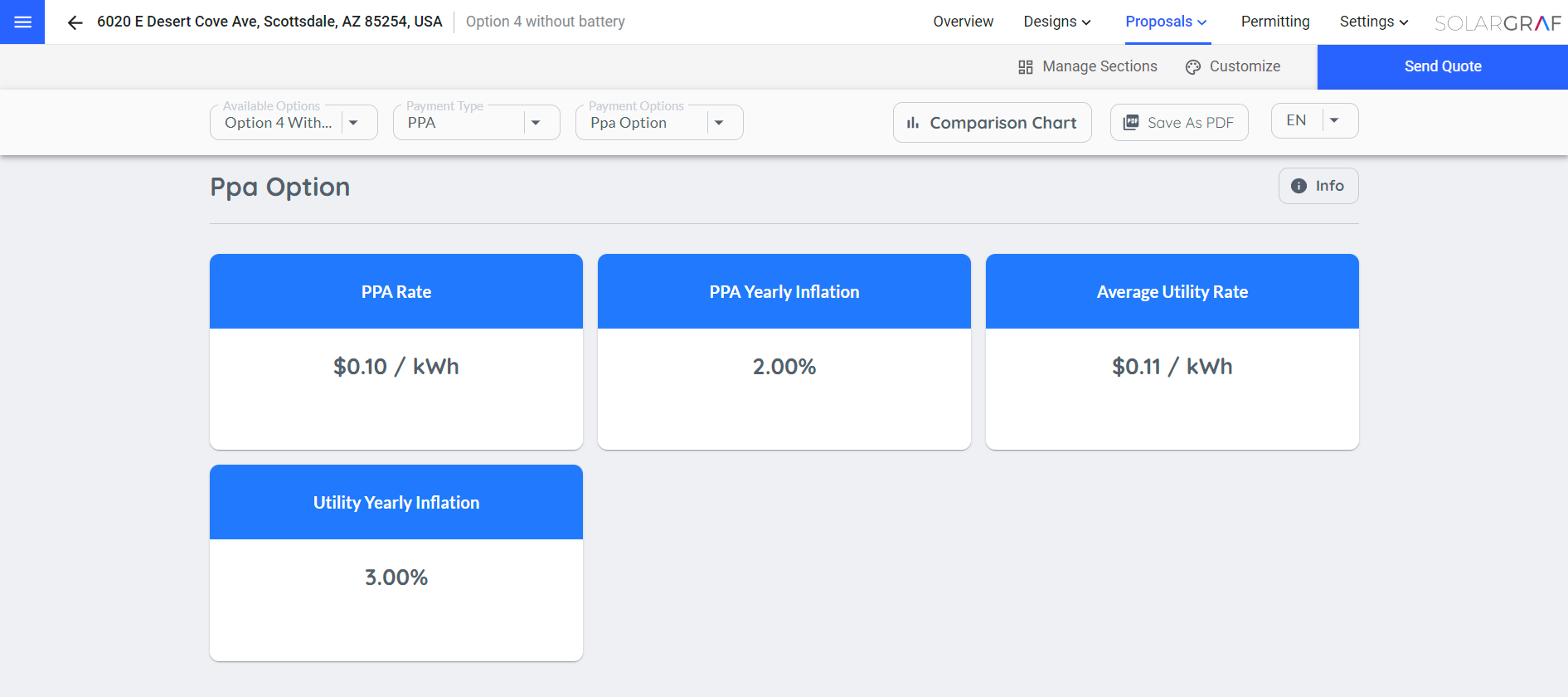
Task: Select the PPA Rate card
Action: [x=396, y=351]
